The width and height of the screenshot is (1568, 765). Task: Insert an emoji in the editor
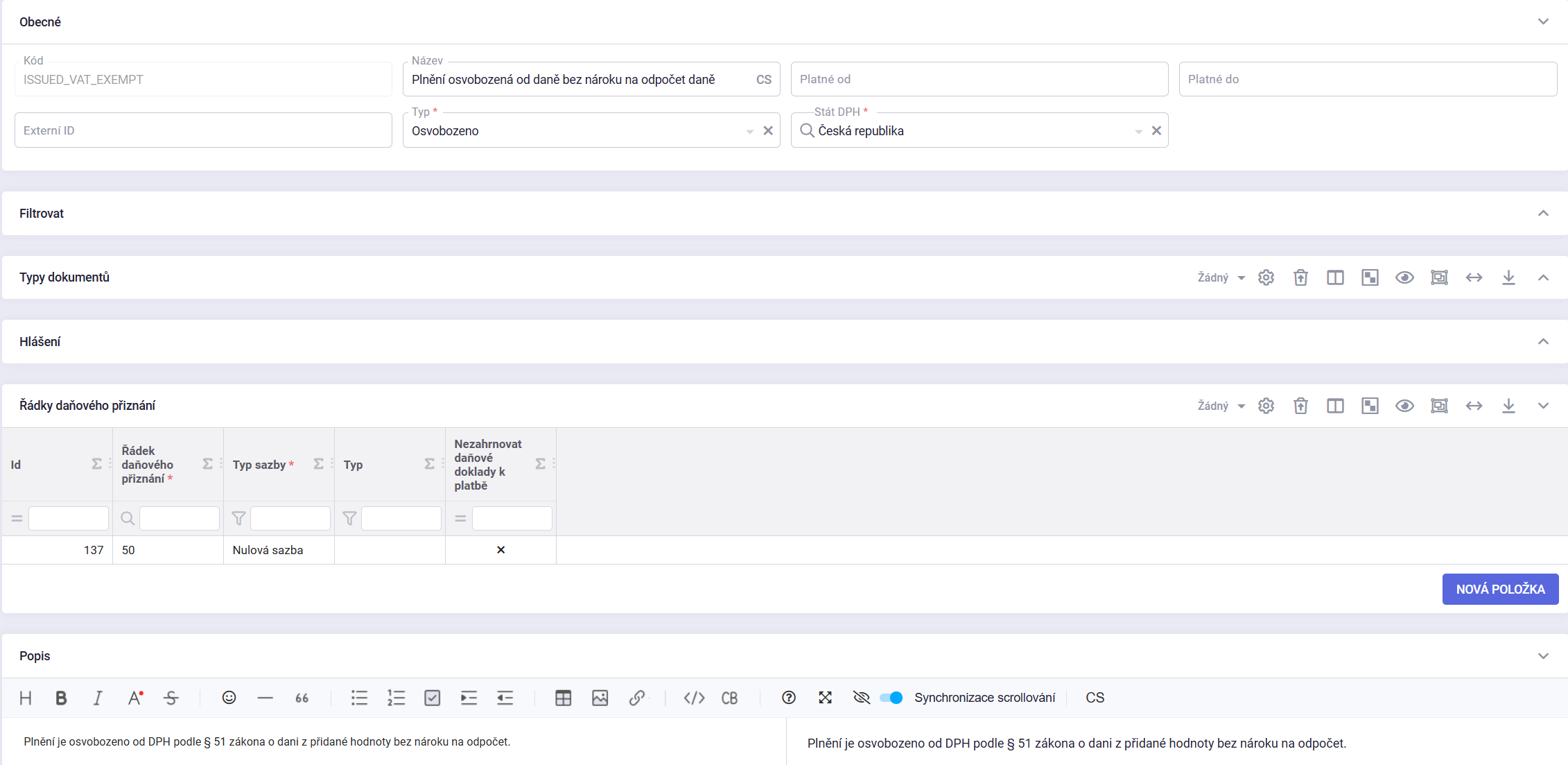coord(229,698)
